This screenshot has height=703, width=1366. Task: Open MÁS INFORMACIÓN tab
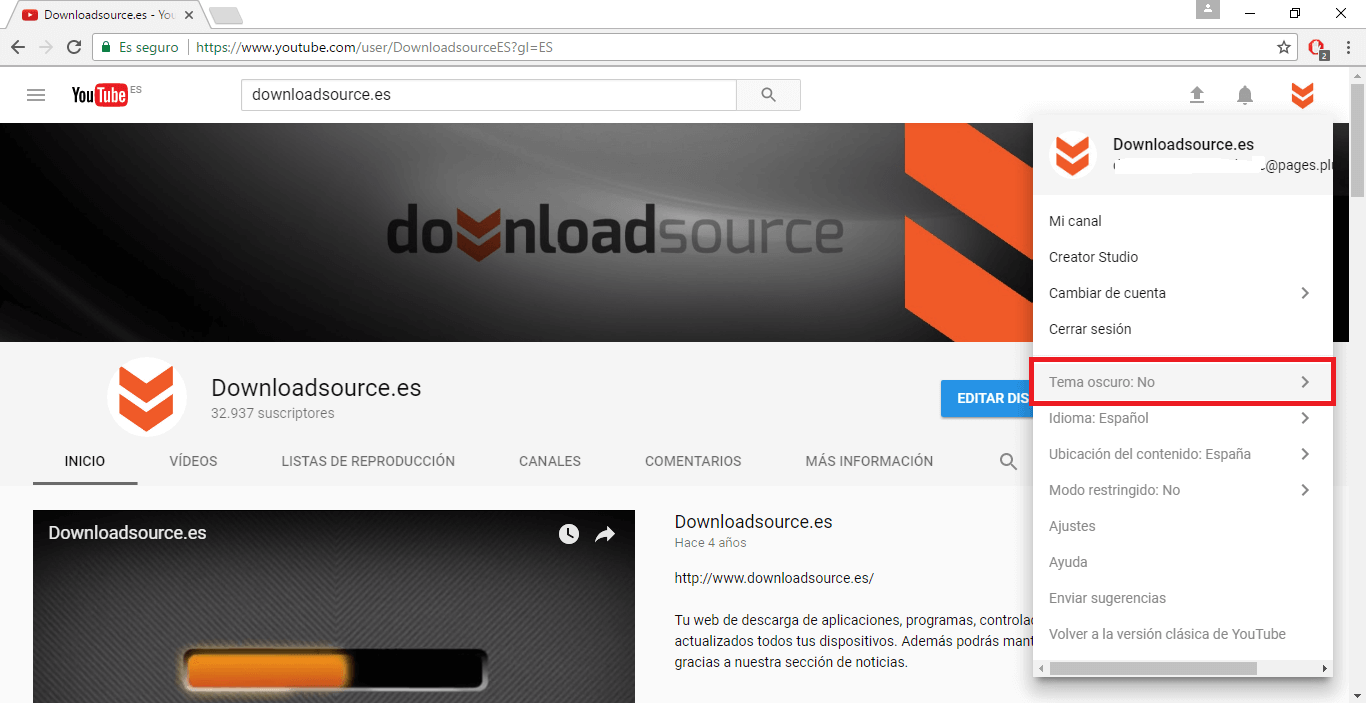tap(869, 461)
